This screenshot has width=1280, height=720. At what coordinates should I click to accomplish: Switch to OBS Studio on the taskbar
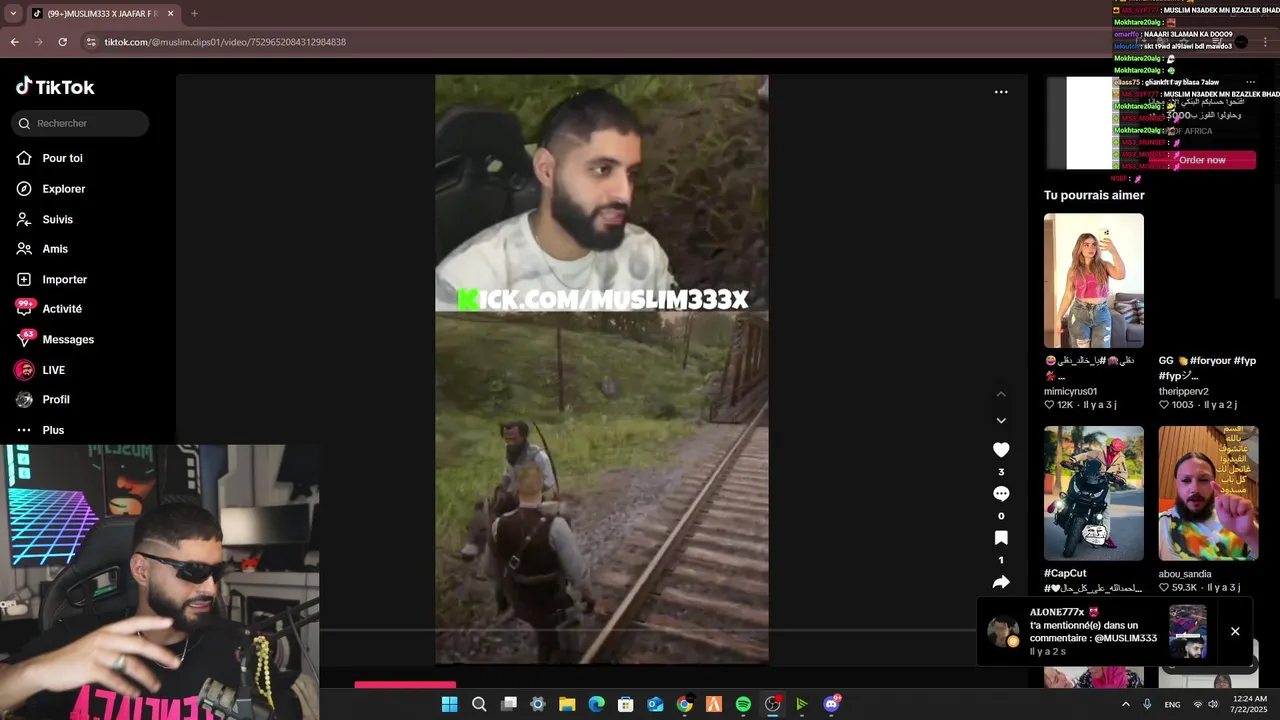click(772, 704)
